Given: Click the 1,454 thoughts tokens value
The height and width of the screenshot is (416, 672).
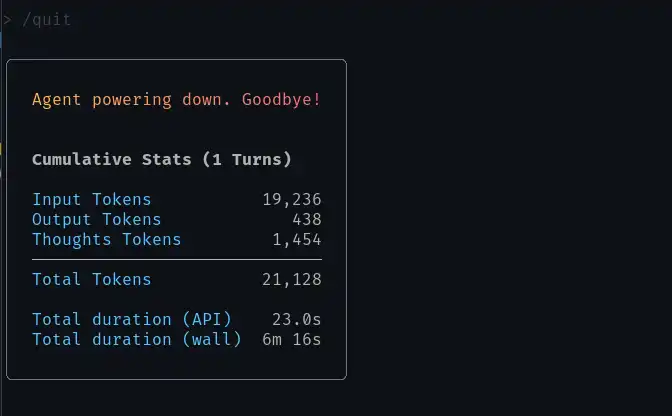Looking at the screenshot, I should pos(296,239).
